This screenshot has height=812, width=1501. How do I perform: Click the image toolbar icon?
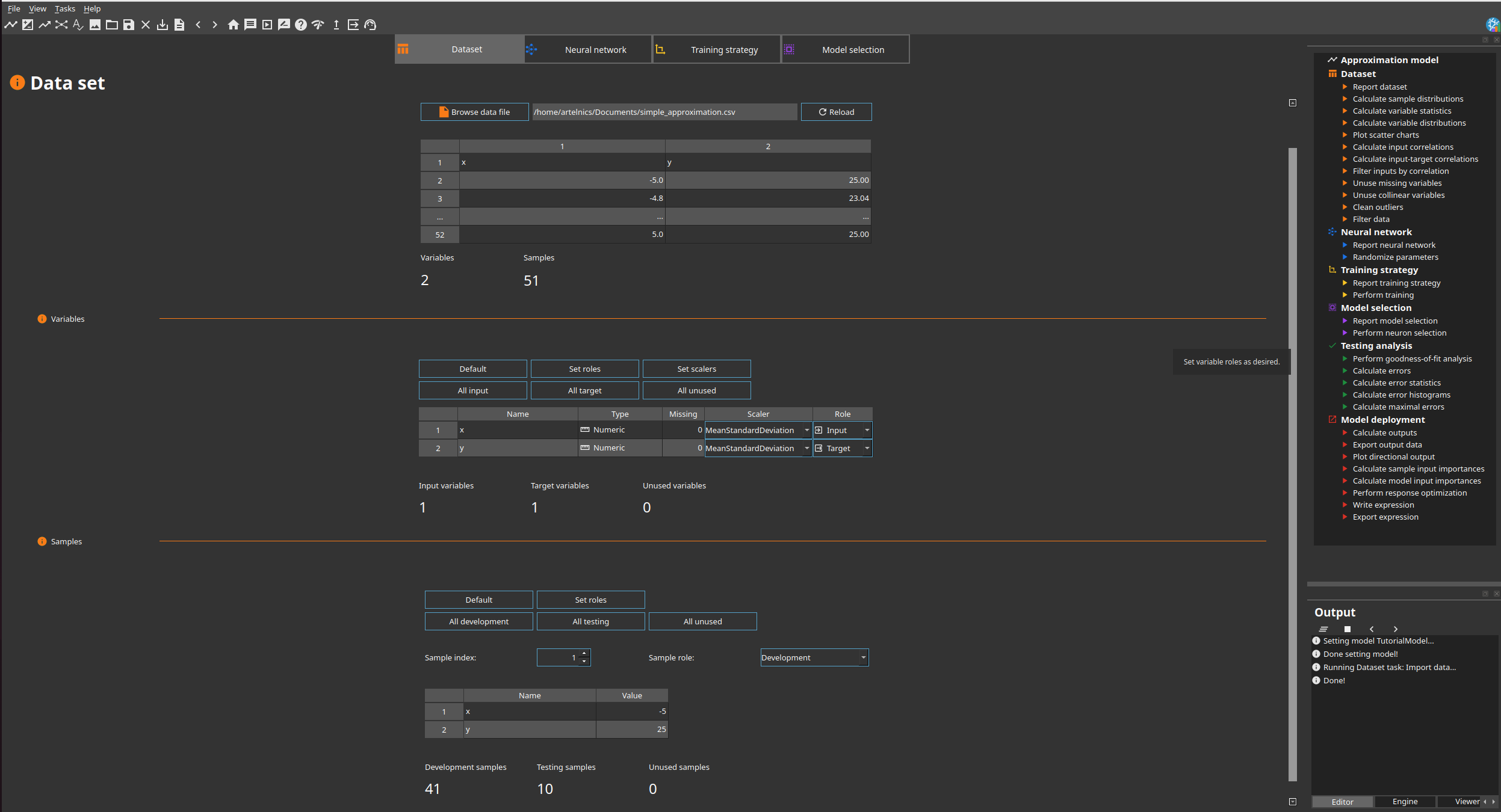(x=95, y=25)
